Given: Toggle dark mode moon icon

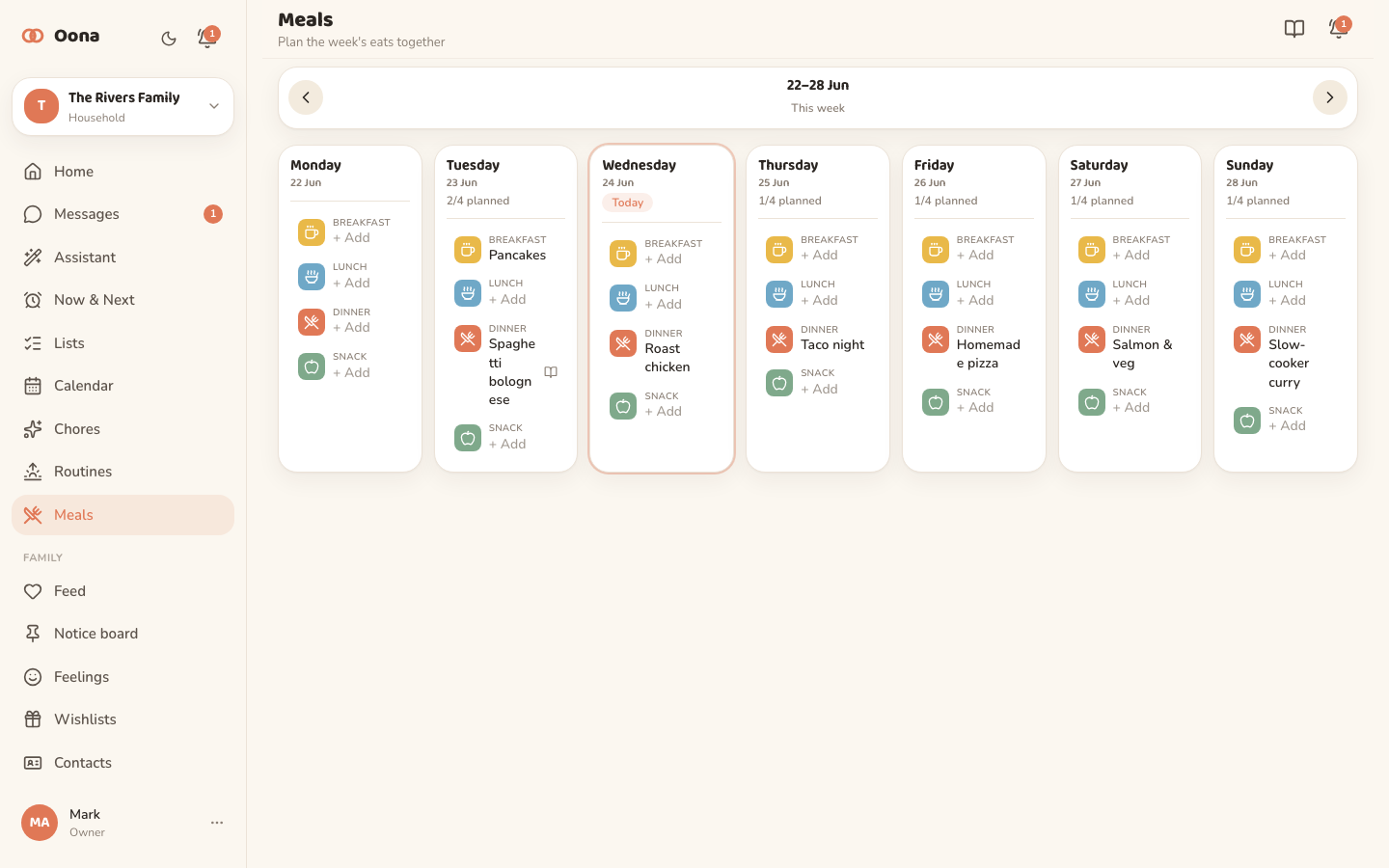Looking at the screenshot, I should pos(169,39).
